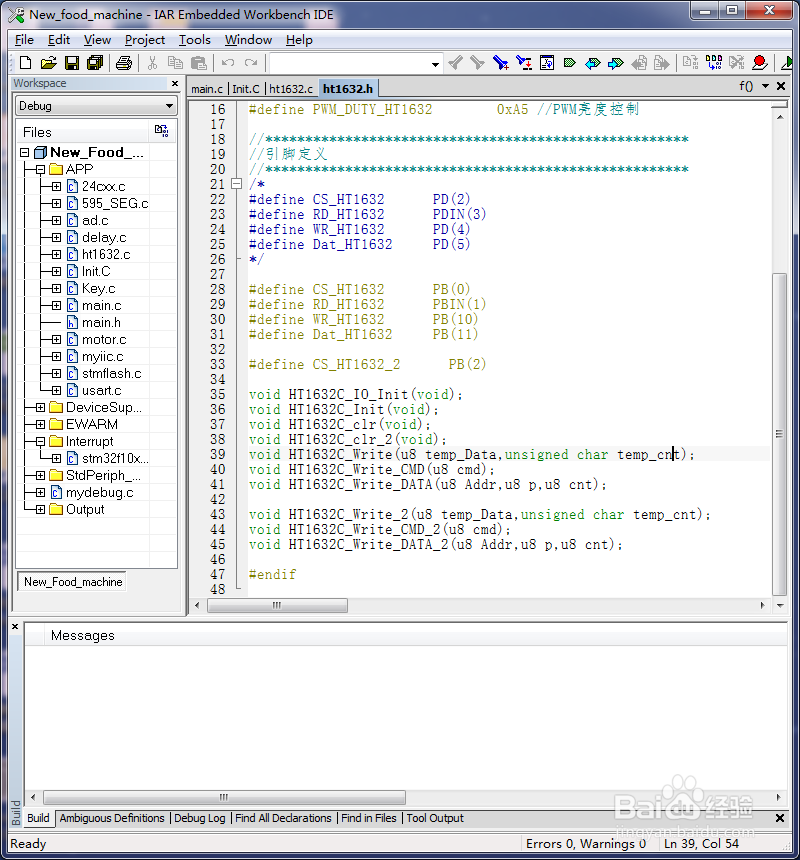
Task: Expand the ht1632.c file node
Action: [x=56, y=254]
